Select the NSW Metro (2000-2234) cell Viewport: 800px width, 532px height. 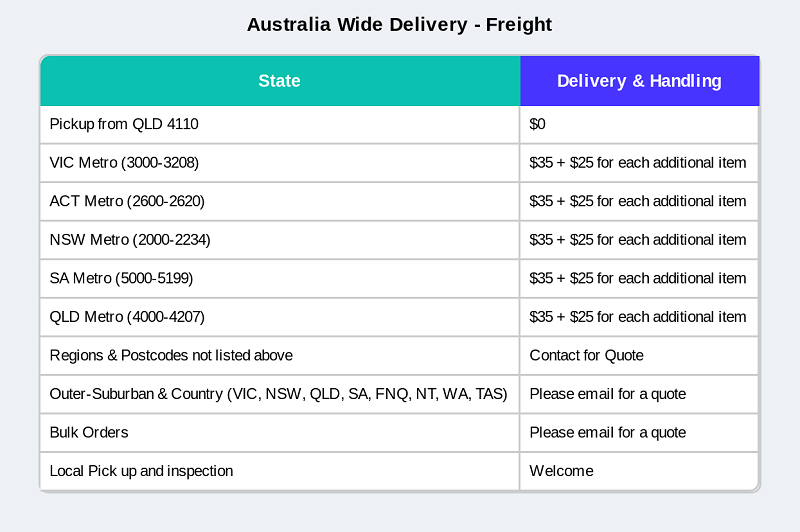(x=130, y=240)
